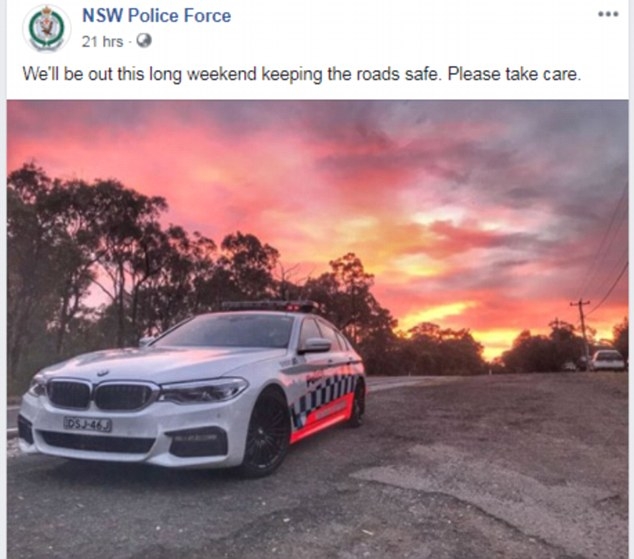Open the post's 21 hrs timestamp link
The height and width of the screenshot is (559, 634).
(102, 42)
